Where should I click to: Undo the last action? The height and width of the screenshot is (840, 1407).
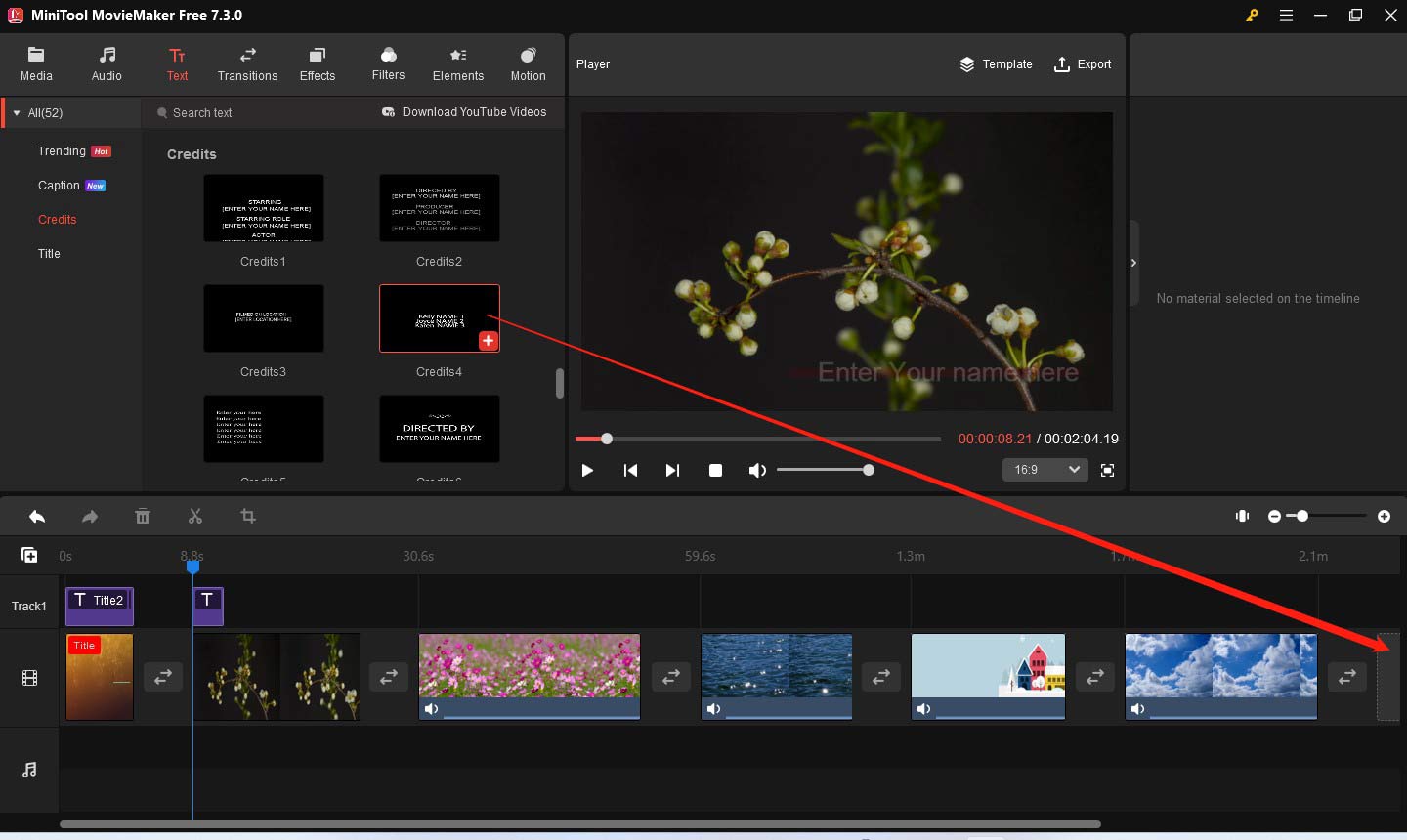pyautogui.click(x=37, y=516)
